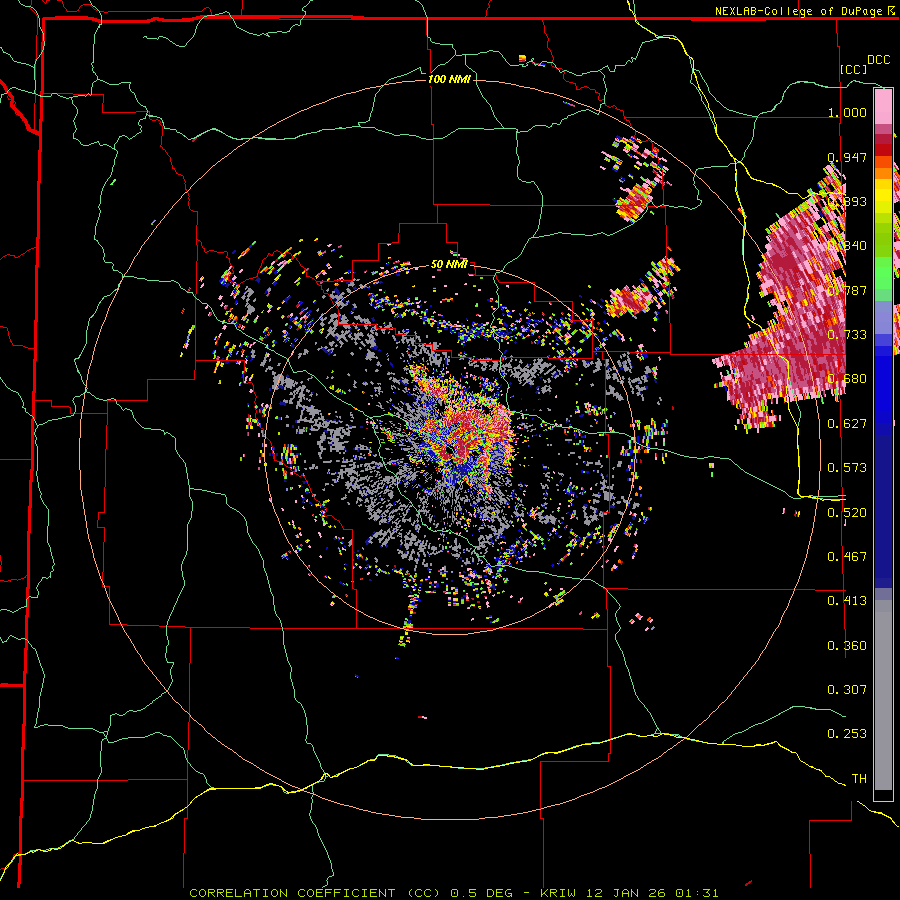Click the 0.680 scale value
The height and width of the screenshot is (900, 900).
pos(847,379)
